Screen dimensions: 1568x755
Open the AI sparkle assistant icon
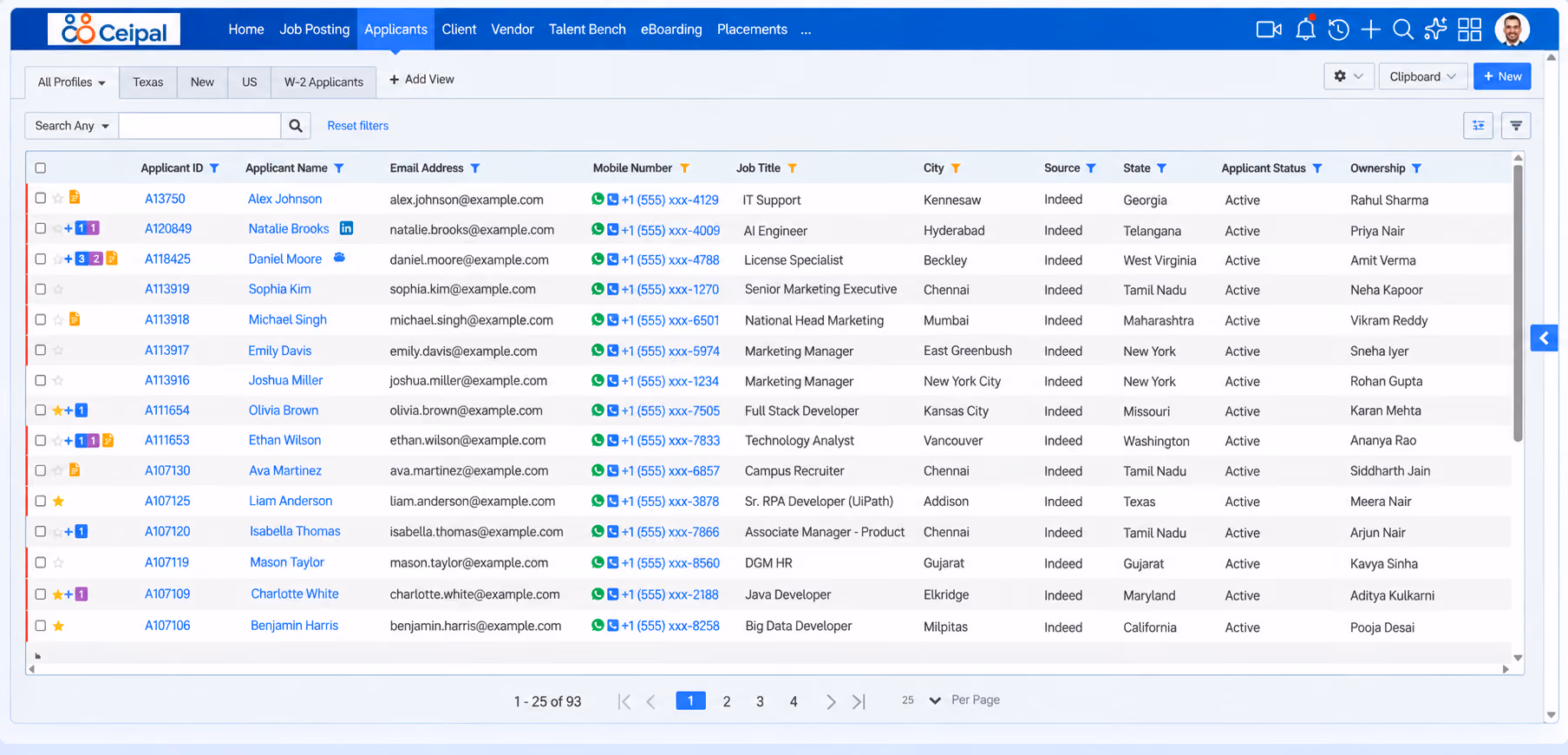pyautogui.click(x=1435, y=30)
